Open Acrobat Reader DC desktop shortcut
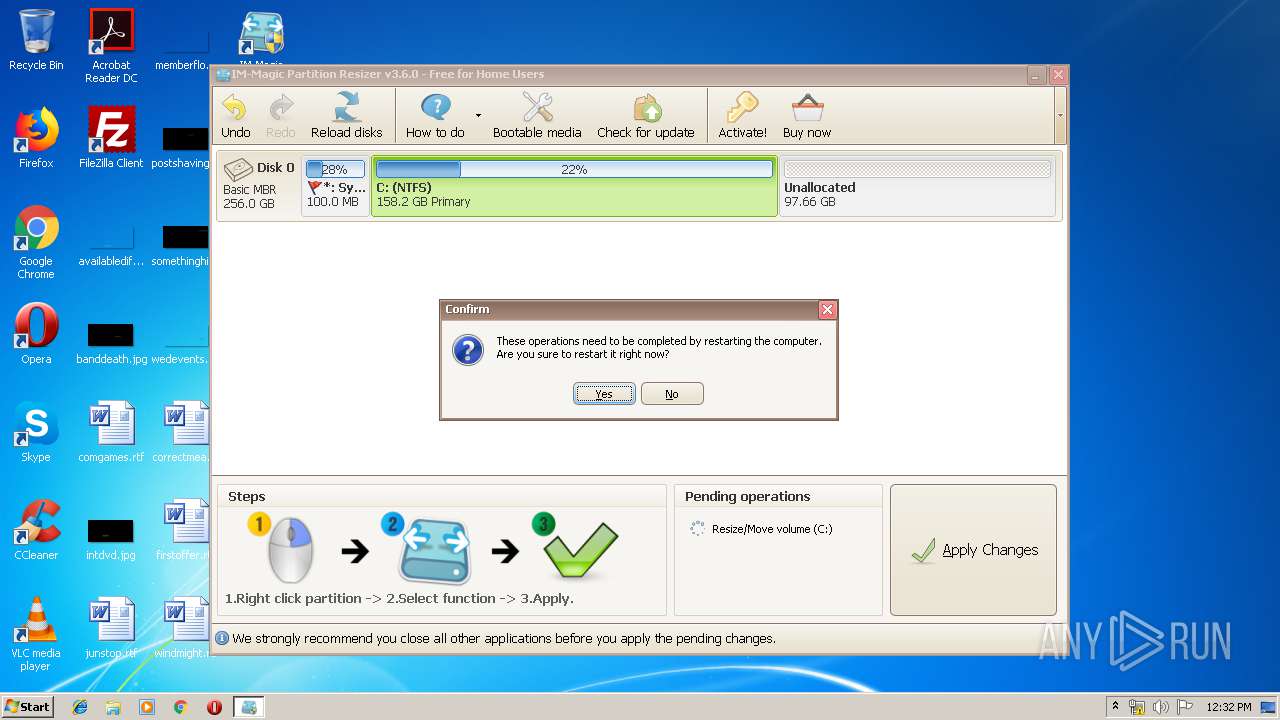Image resolution: width=1280 pixels, height=720 pixels. click(111, 46)
